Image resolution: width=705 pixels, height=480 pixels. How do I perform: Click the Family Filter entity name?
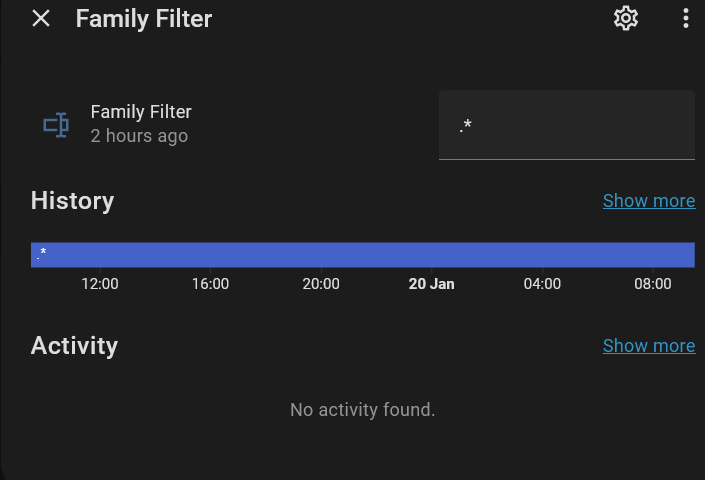[141, 112]
